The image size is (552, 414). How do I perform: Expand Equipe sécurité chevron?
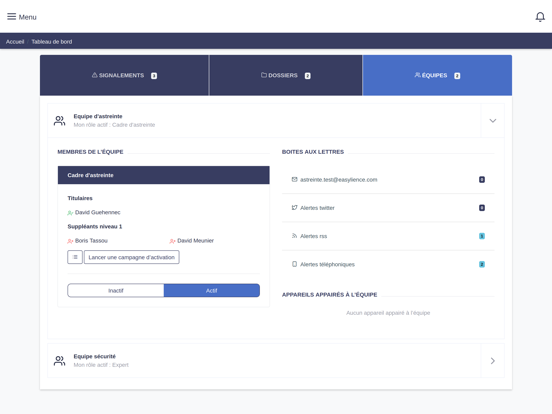[x=493, y=361]
